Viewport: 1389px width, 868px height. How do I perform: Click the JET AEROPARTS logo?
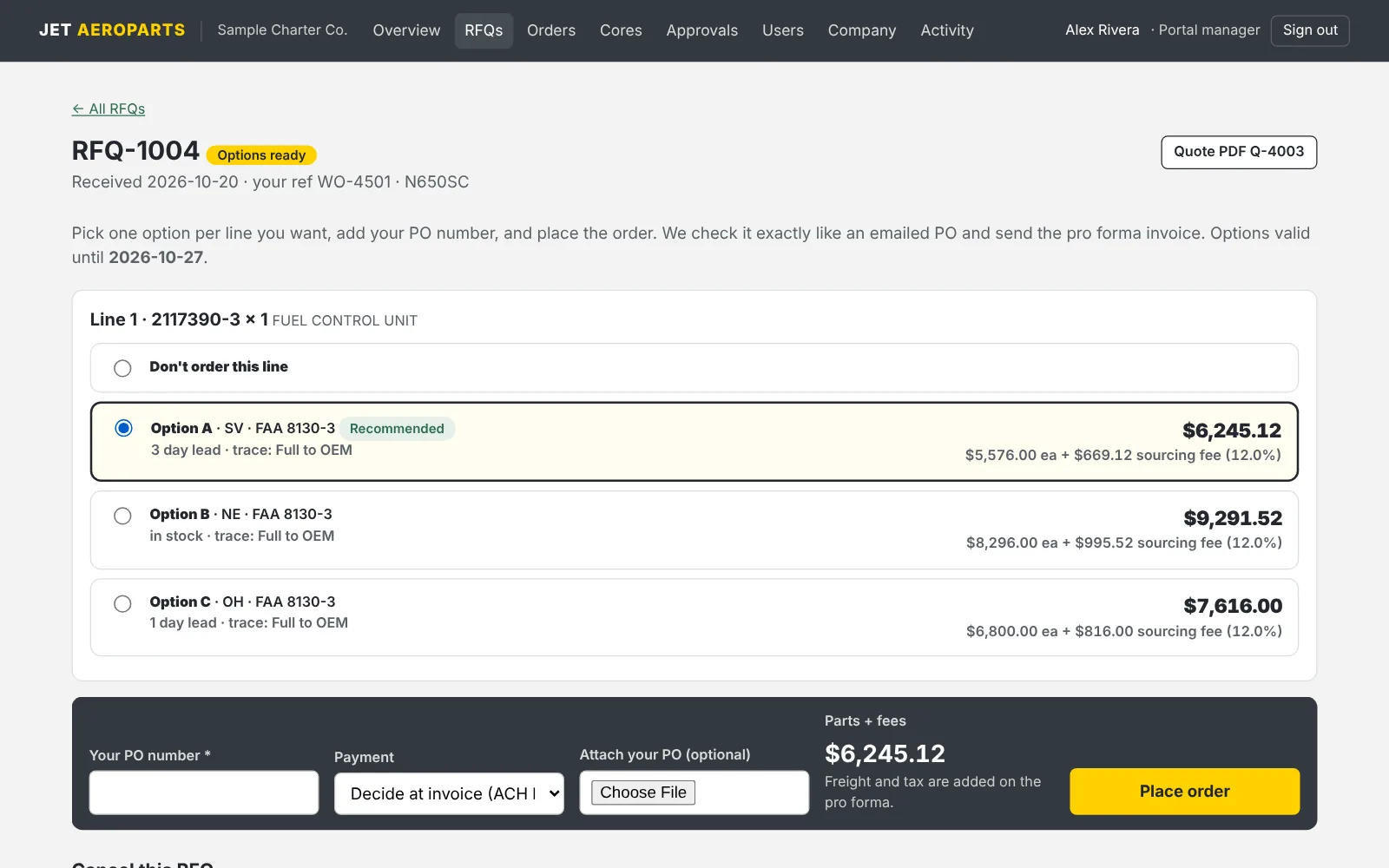(112, 30)
